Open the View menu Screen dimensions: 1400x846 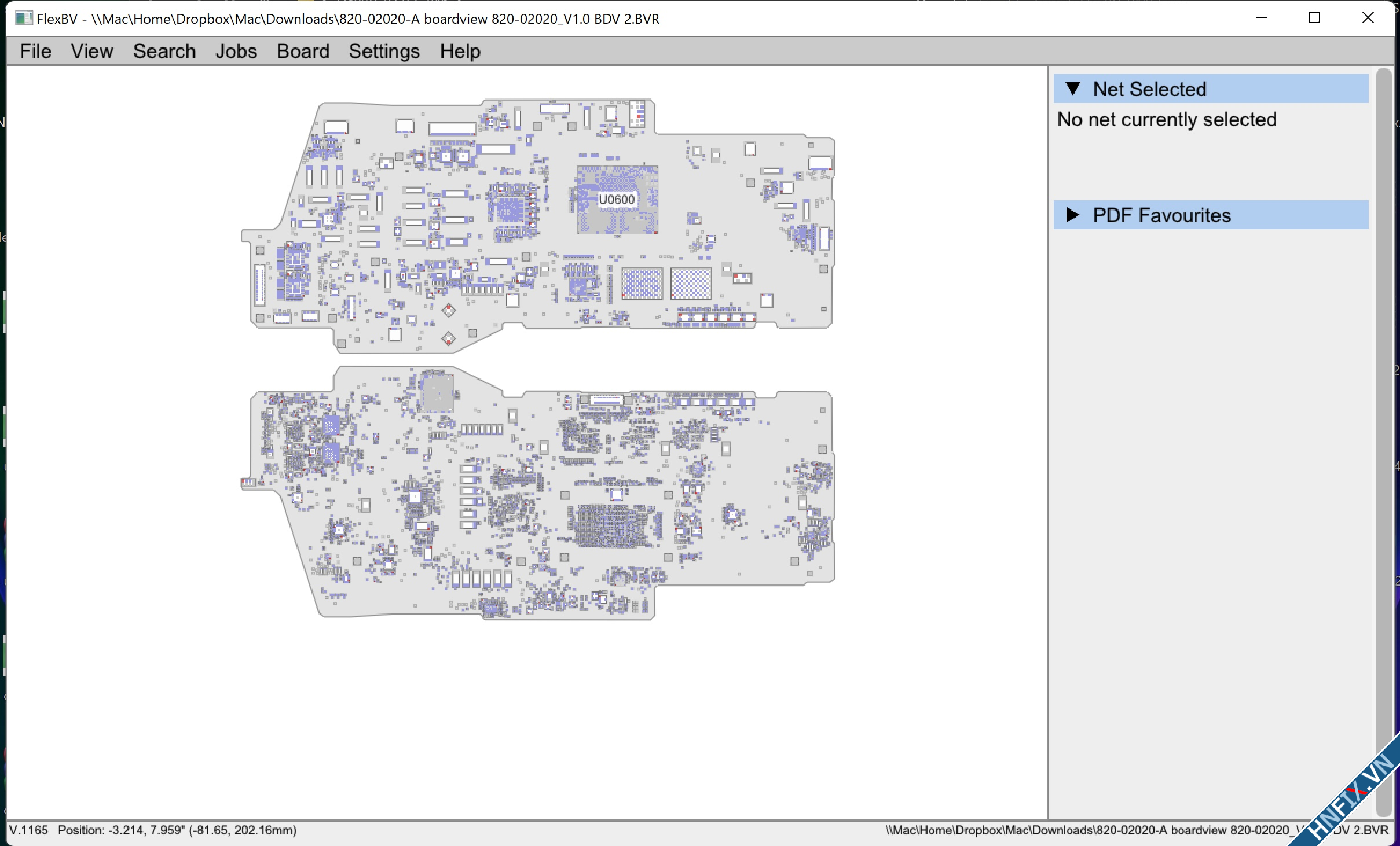[91, 51]
